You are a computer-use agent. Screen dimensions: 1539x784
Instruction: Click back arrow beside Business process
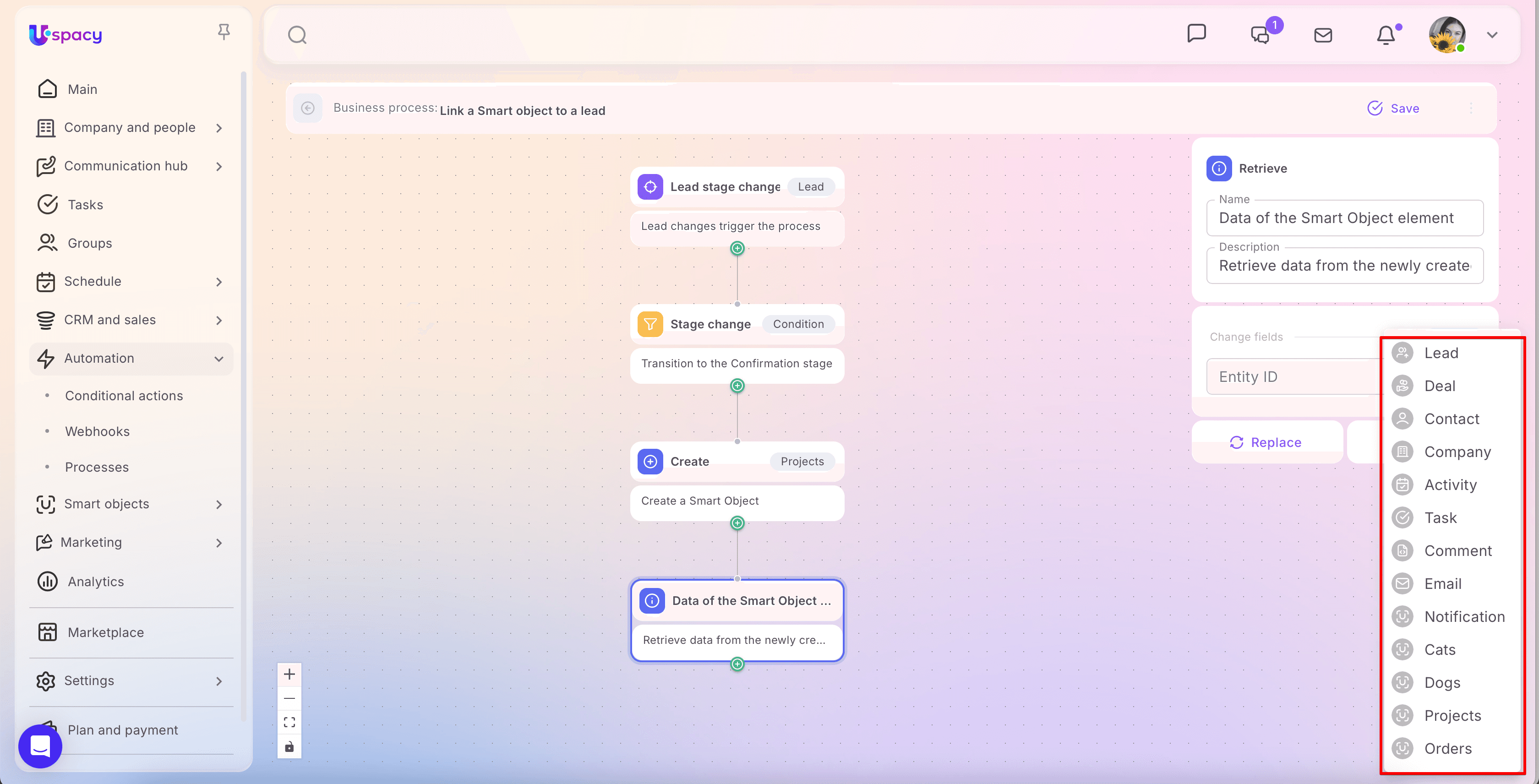pyautogui.click(x=308, y=108)
